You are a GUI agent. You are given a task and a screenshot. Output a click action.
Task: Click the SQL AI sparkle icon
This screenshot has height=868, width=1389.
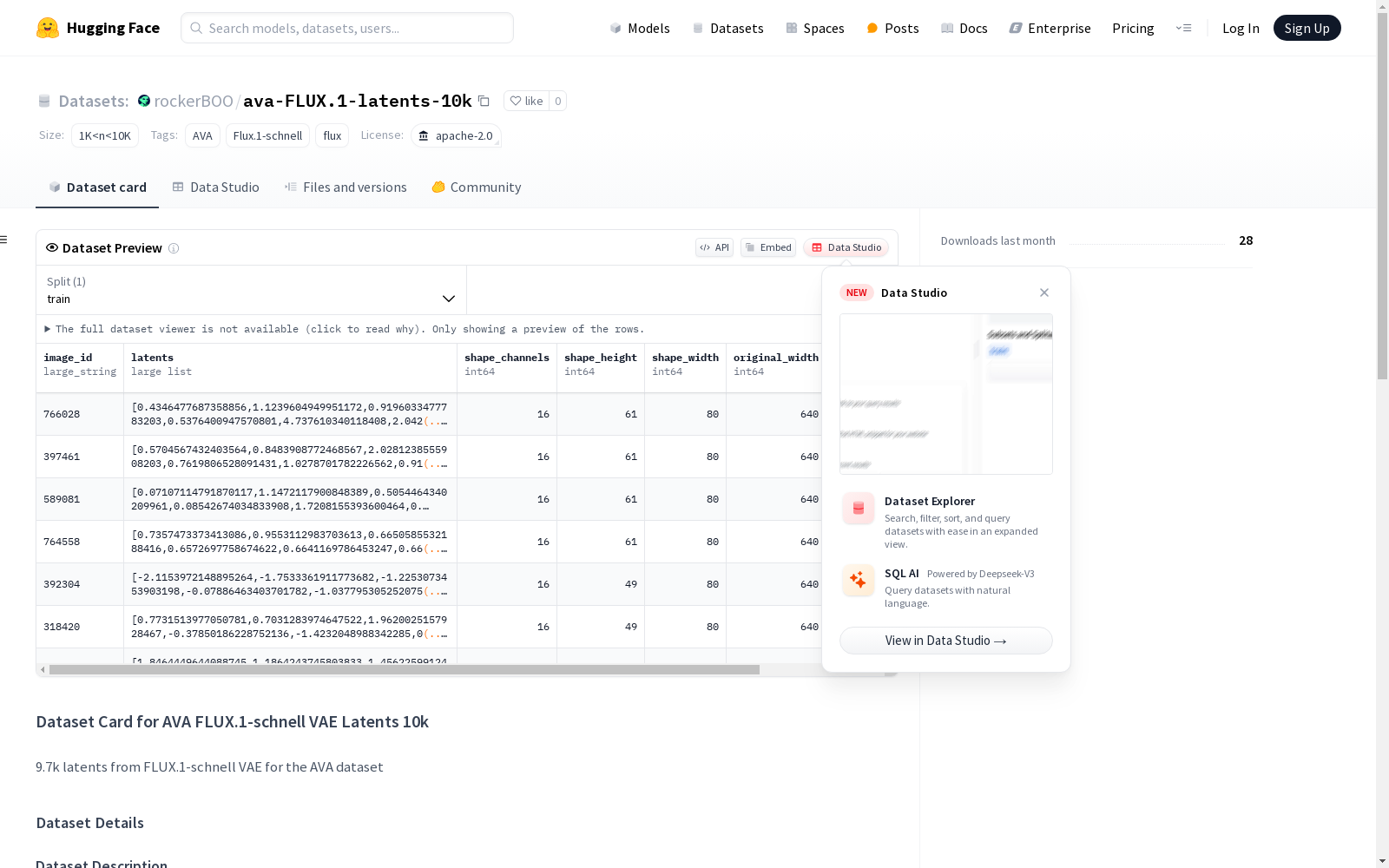coord(859,581)
